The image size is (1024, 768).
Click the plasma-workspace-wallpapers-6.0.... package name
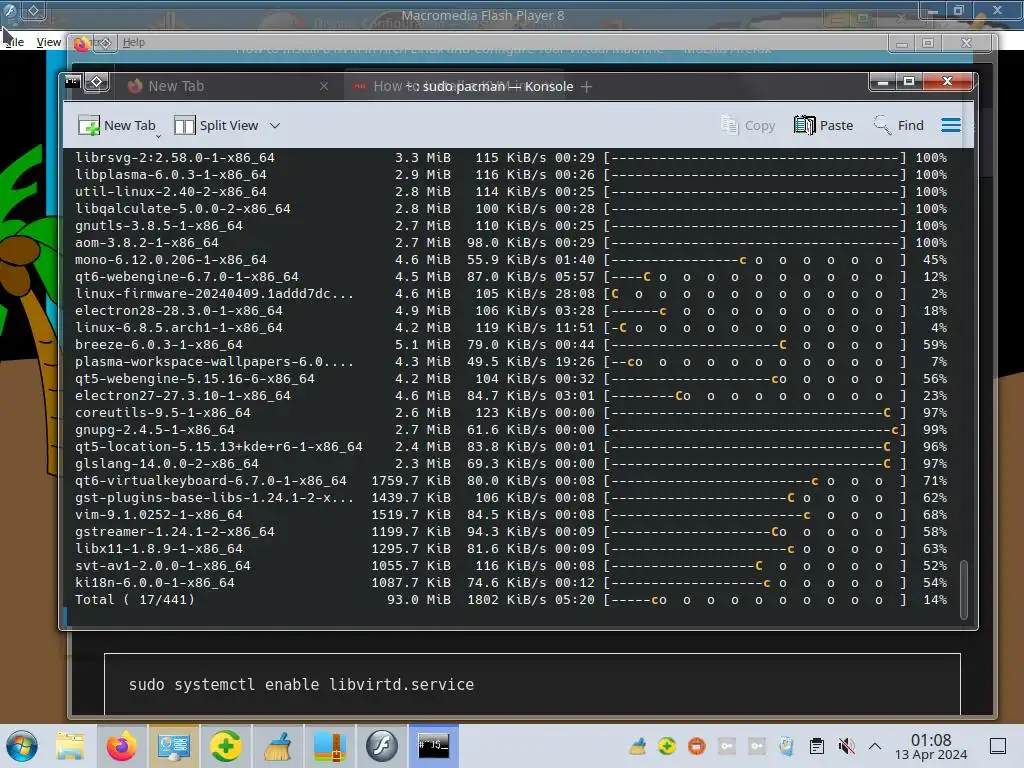214,361
